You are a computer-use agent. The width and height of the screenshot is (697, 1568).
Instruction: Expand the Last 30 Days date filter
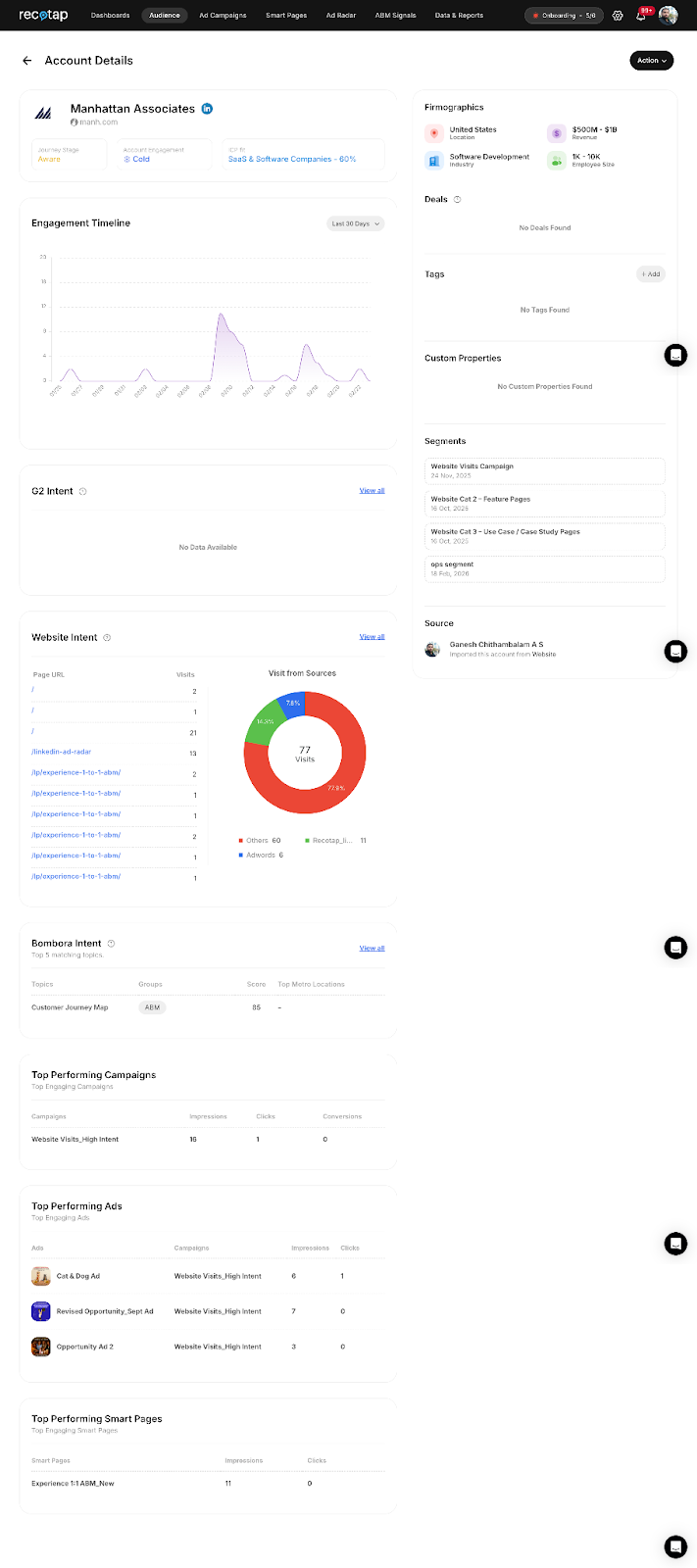(355, 223)
